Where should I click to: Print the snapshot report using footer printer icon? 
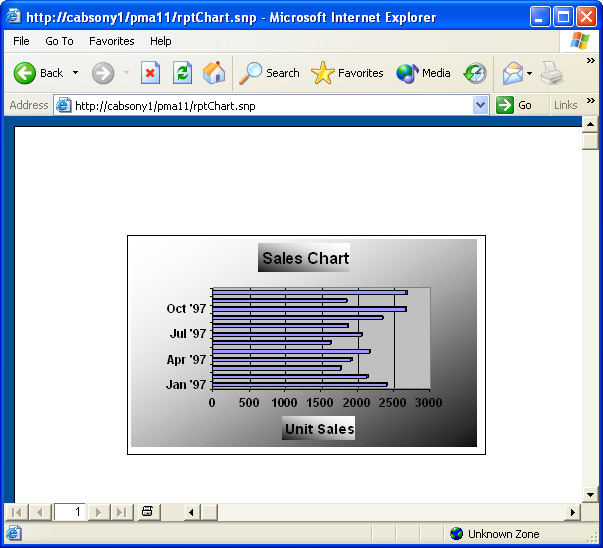point(147,512)
